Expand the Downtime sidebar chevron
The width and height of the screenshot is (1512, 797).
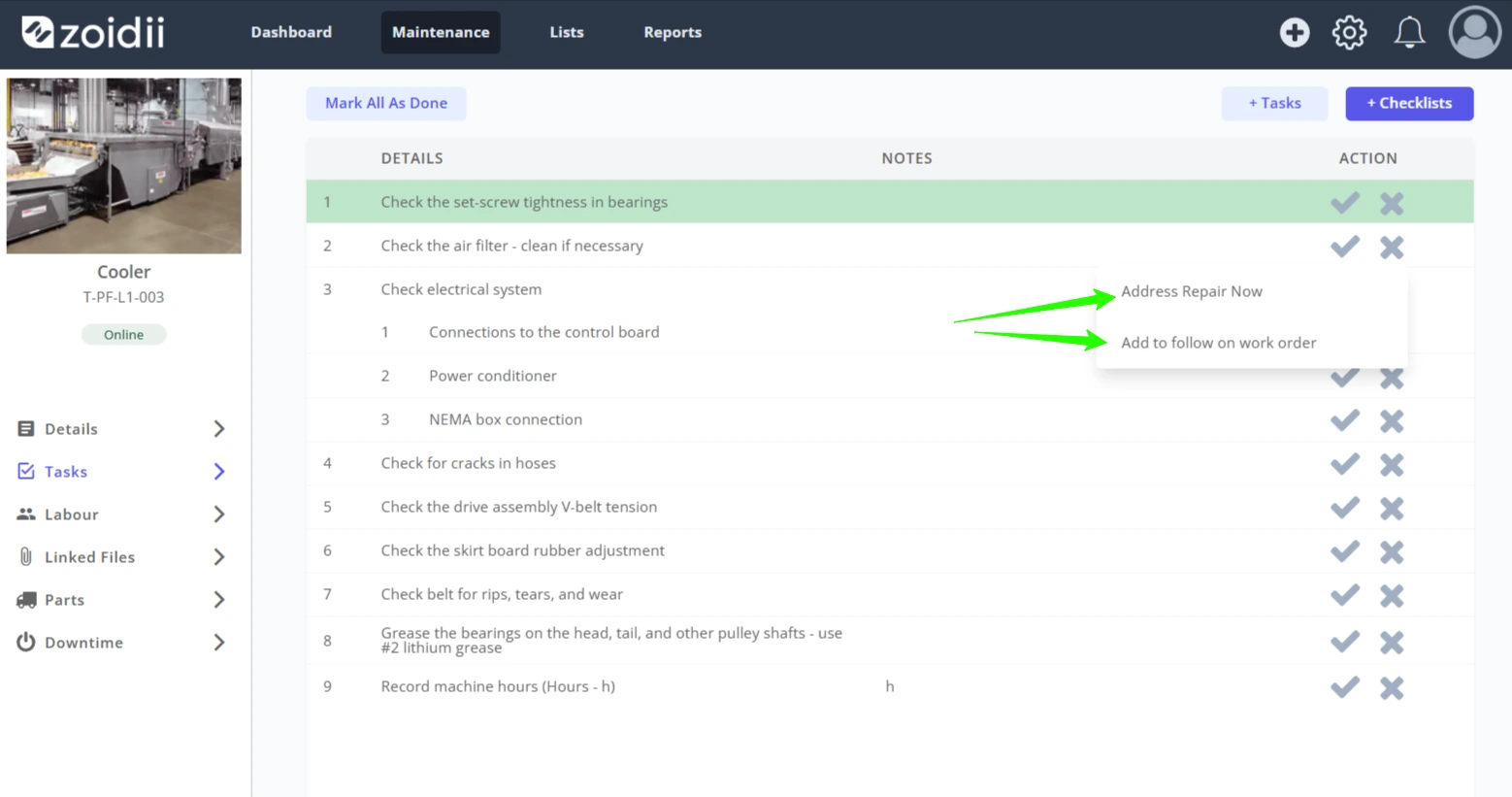click(219, 643)
